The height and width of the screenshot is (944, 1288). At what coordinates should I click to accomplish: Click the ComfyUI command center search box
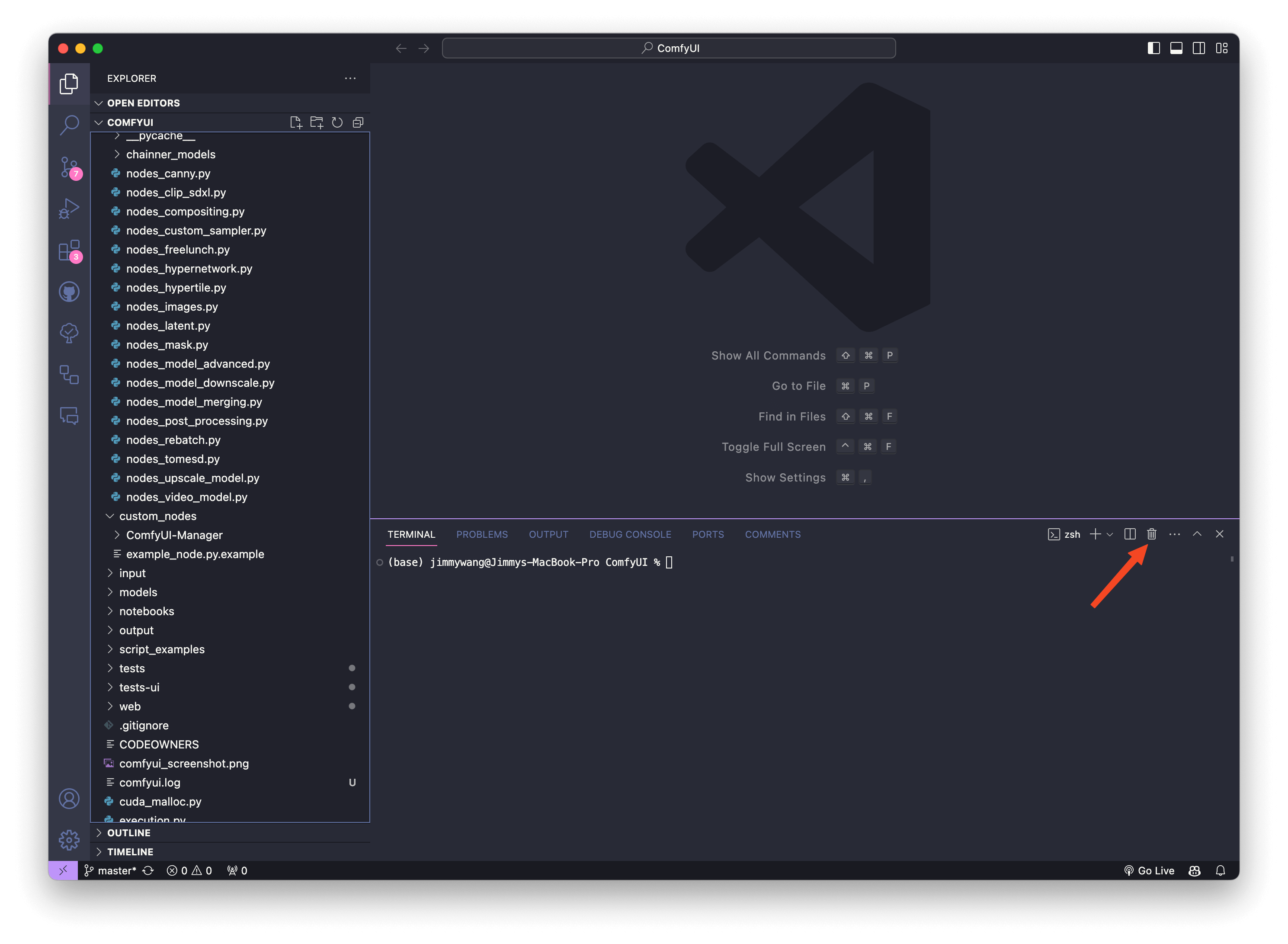pos(668,48)
